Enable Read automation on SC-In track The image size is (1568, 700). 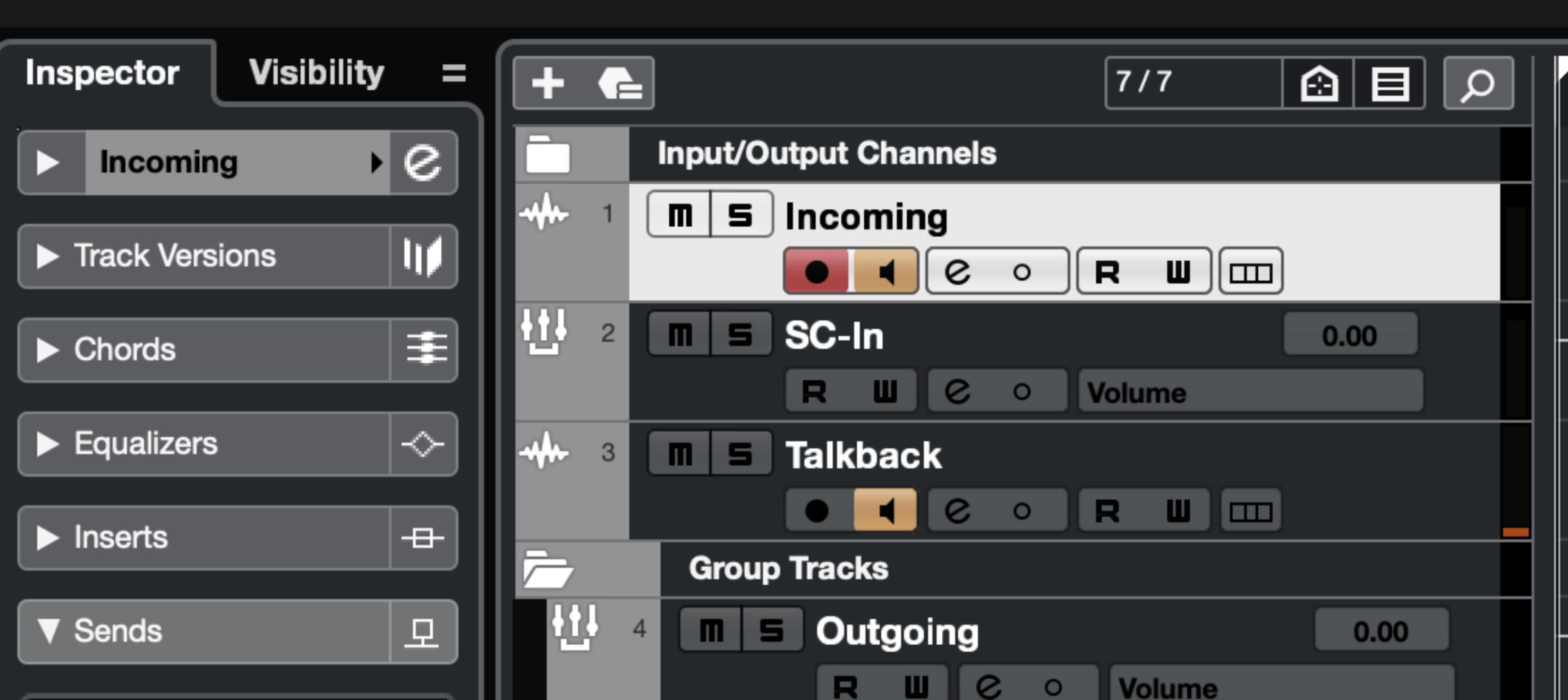point(814,391)
